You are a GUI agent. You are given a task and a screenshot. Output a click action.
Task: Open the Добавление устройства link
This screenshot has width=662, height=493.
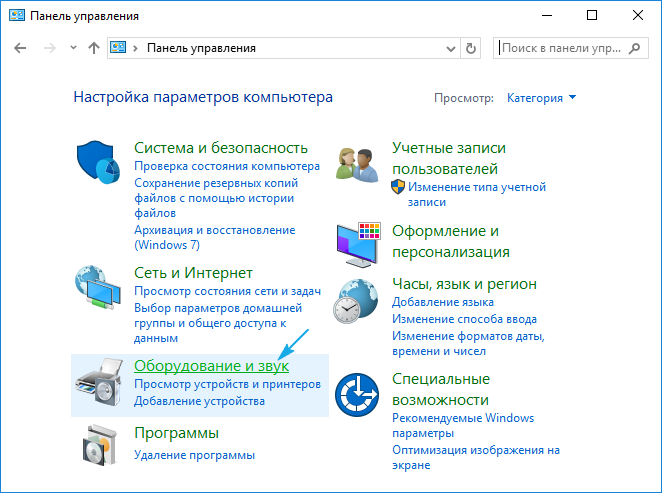[x=199, y=401]
